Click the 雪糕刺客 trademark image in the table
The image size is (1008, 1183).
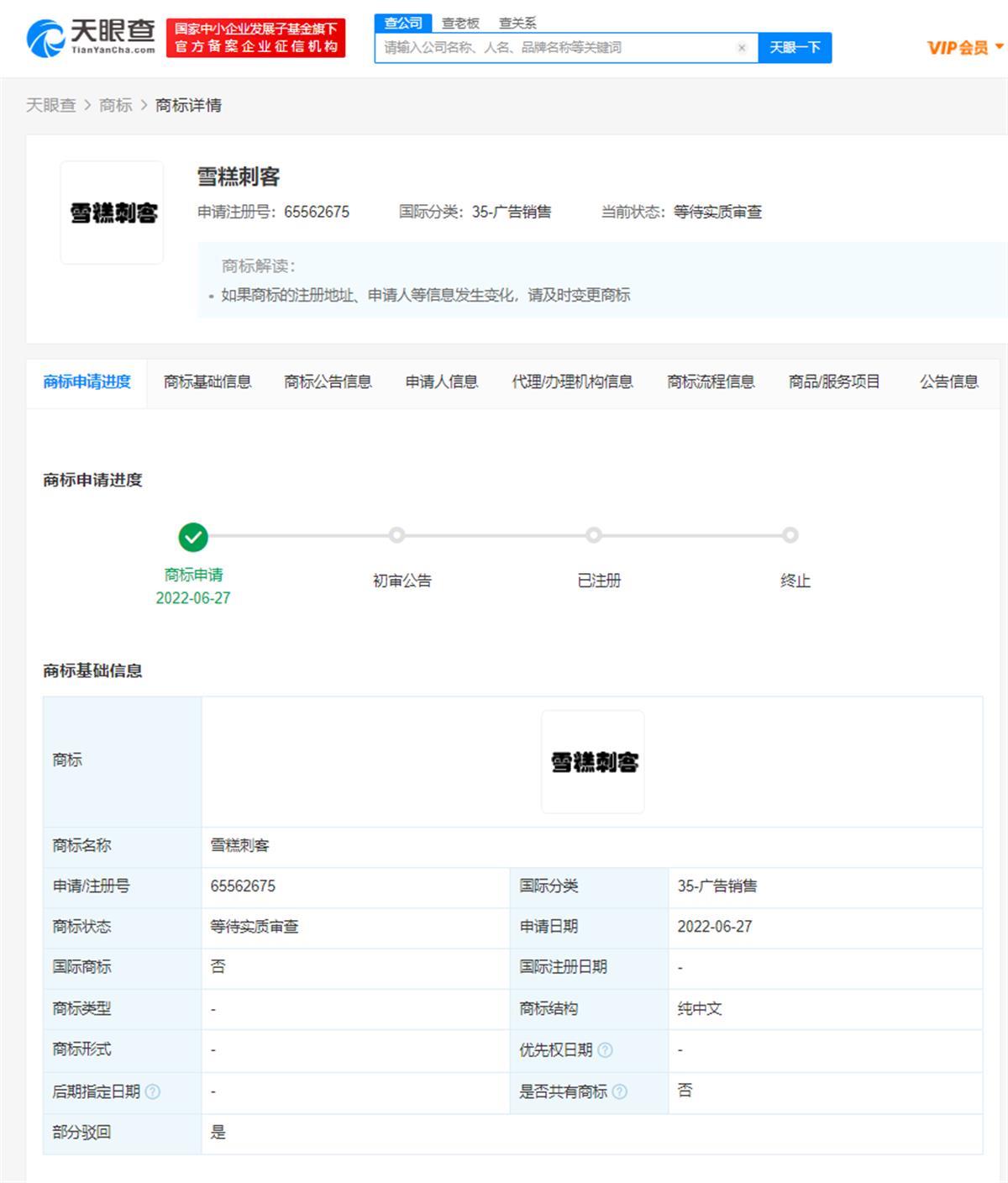pyautogui.click(x=593, y=762)
